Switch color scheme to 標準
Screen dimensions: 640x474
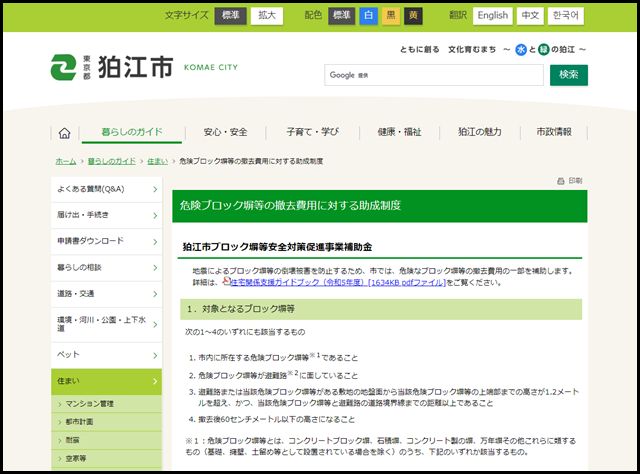tap(341, 15)
